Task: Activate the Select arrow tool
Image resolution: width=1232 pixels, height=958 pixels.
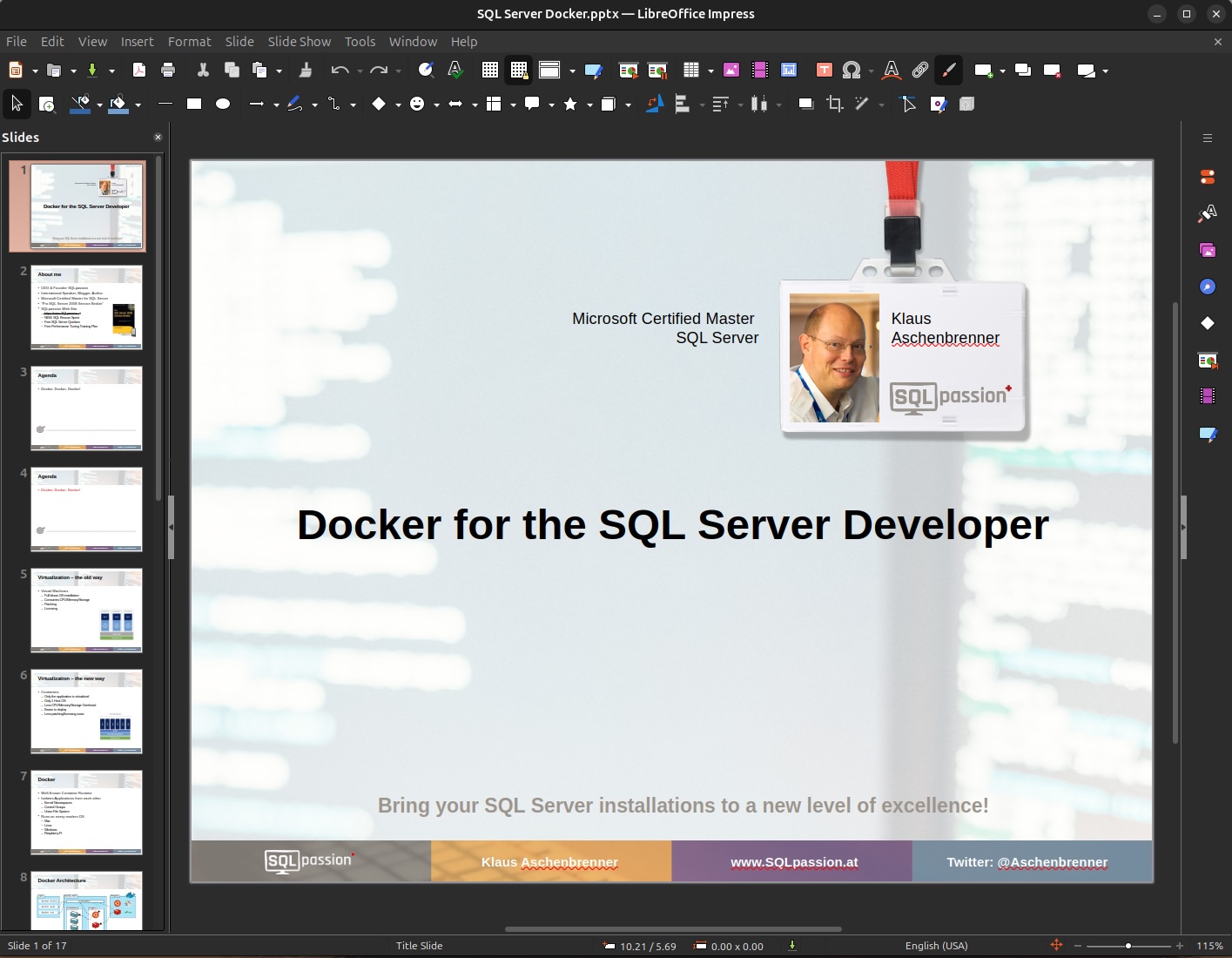Action: point(17,104)
